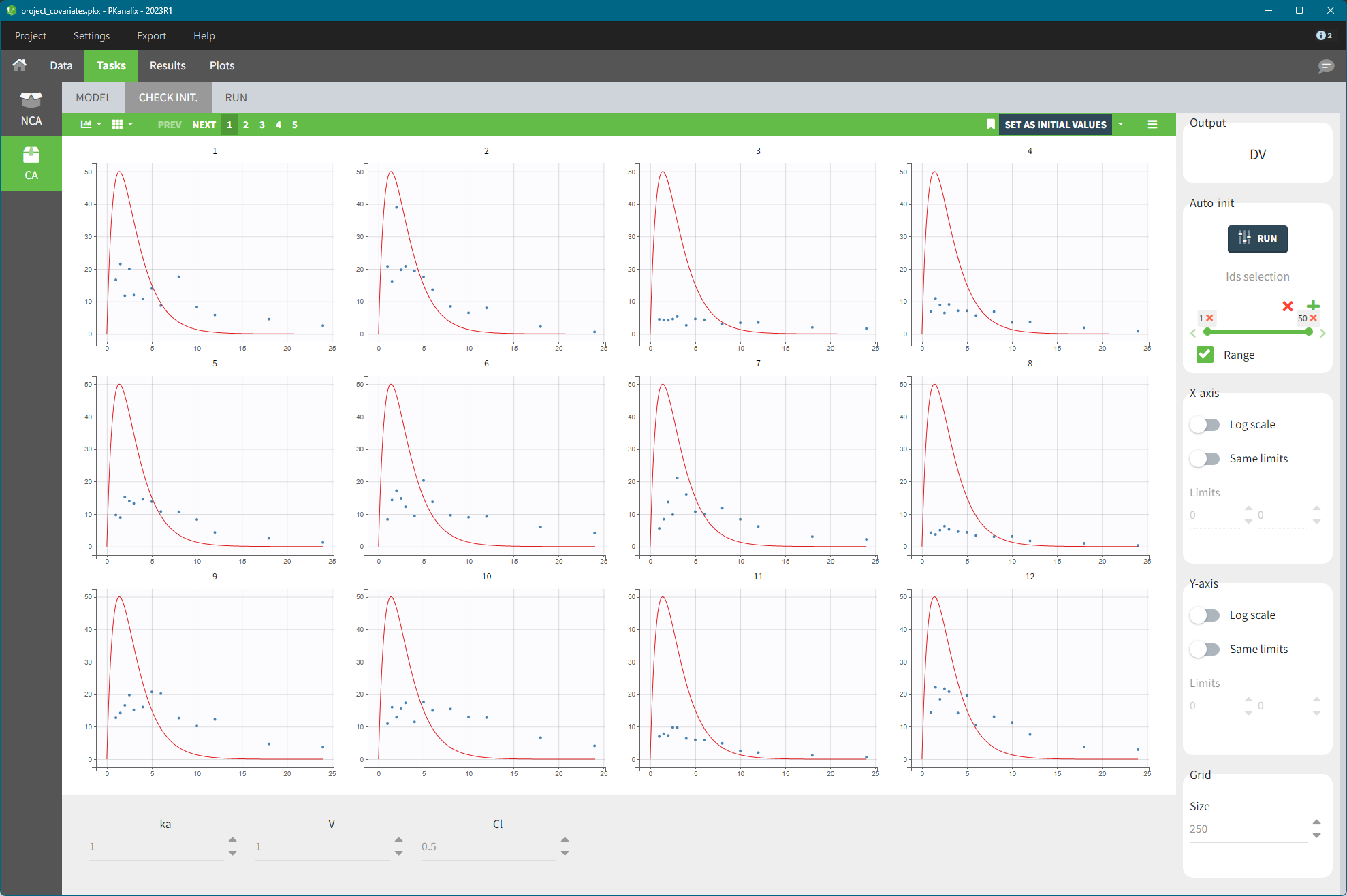Click the bookmark icon beside Set As Initial Values
Viewport: 1347px width, 896px height.
(990, 125)
